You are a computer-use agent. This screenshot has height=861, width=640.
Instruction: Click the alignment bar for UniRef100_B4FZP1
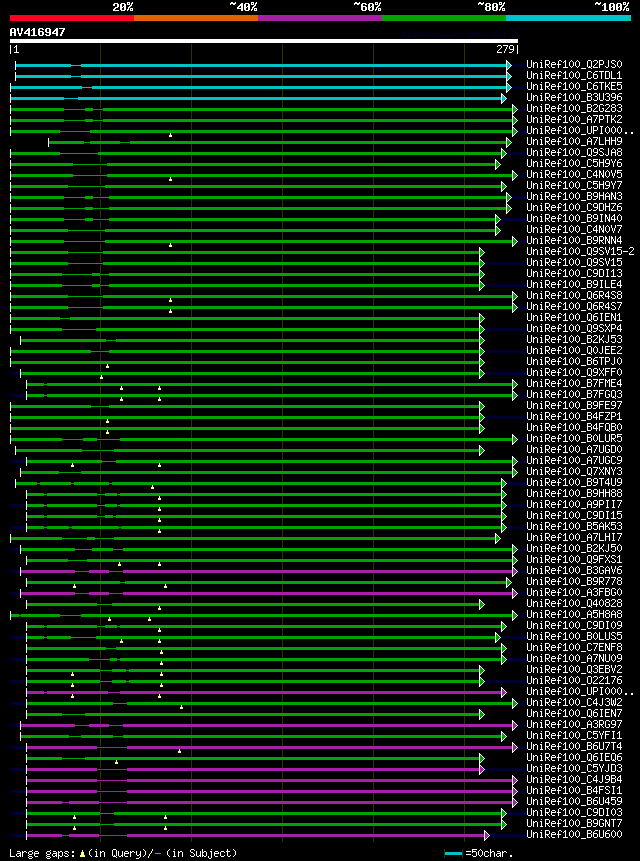click(x=246, y=417)
